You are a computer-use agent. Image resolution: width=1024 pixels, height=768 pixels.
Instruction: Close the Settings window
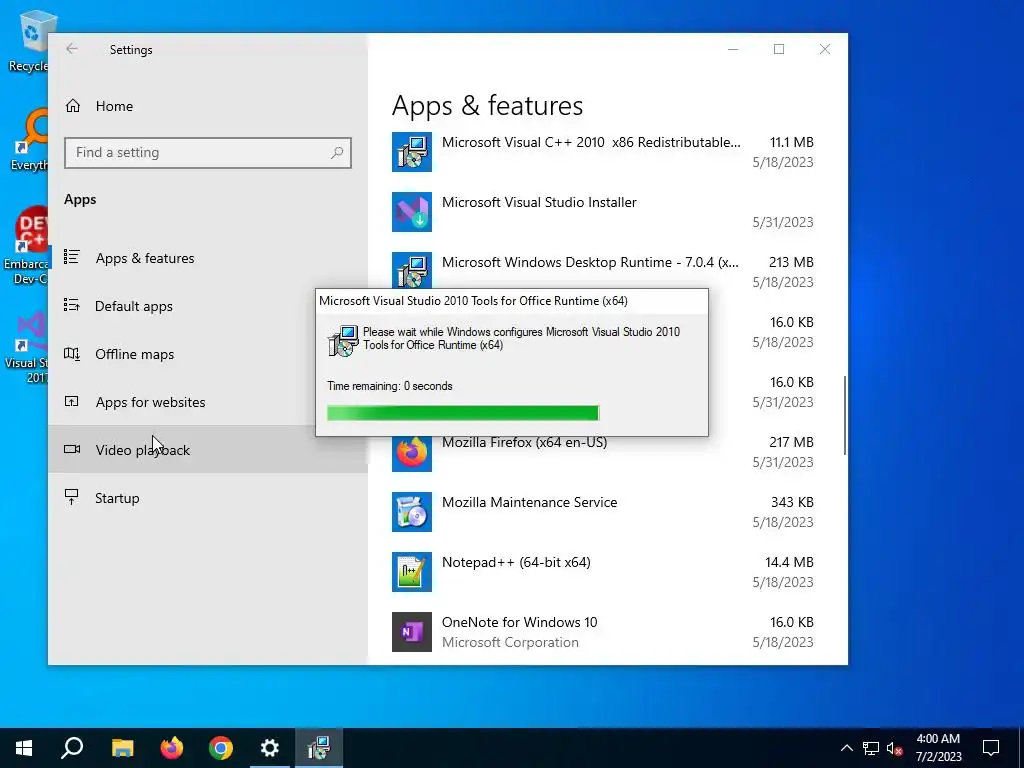[825, 49]
